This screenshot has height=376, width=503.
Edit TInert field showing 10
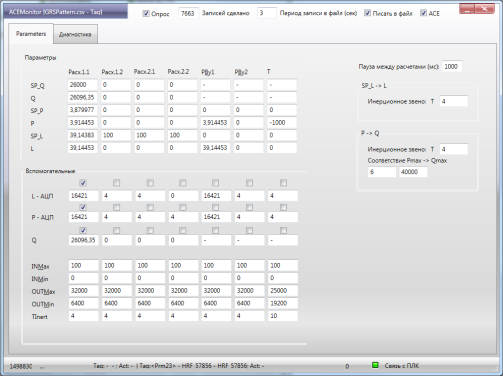(x=283, y=316)
